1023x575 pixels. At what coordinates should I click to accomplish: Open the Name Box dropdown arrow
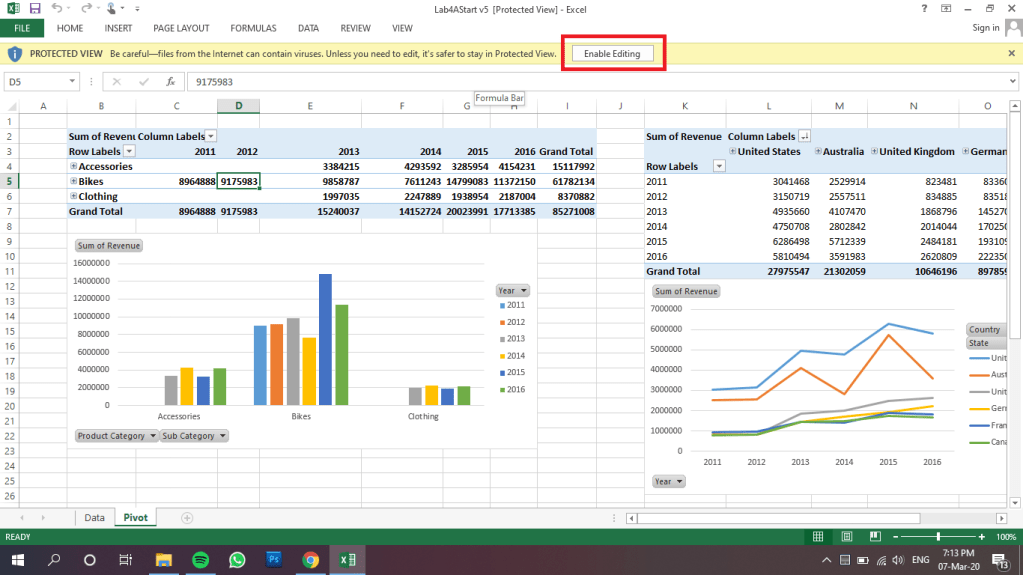(x=72, y=82)
